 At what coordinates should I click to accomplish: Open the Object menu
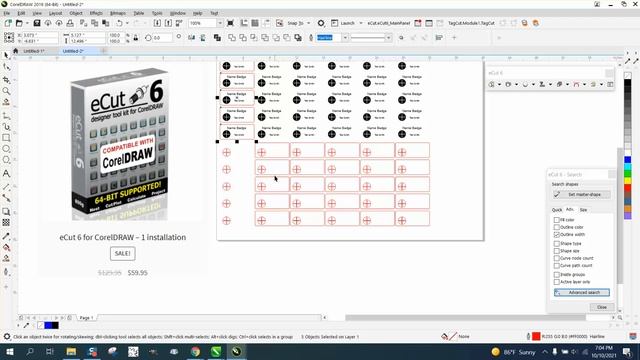point(76,13)
